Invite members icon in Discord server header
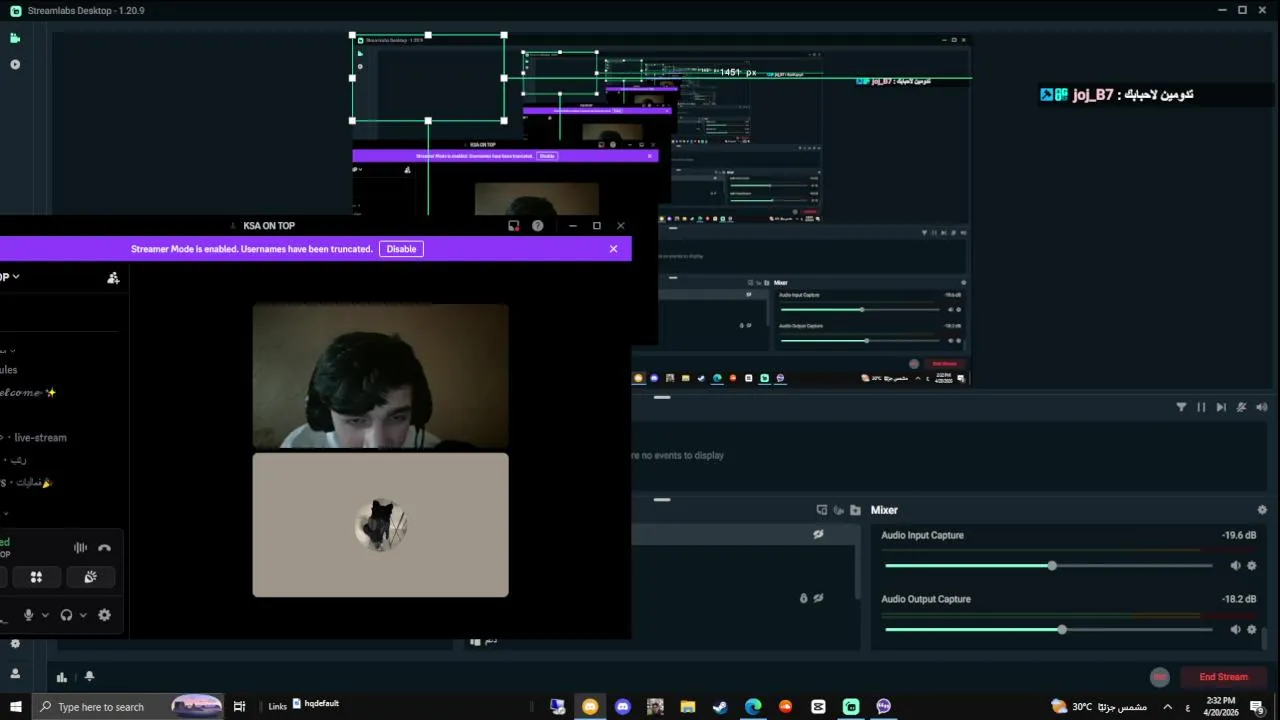This screenshot has height=720, width=1280. pos(113,278)
